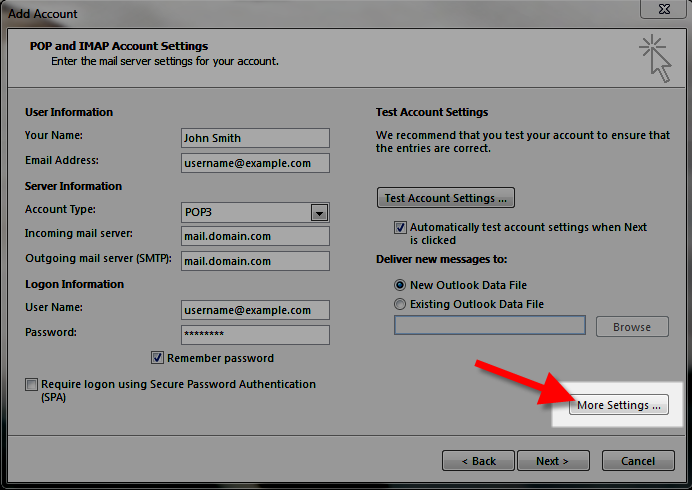Image resolution: width=692 pixels, height=490 pixels.
Task: Close the Add Account window
Action: click(664, 9)
